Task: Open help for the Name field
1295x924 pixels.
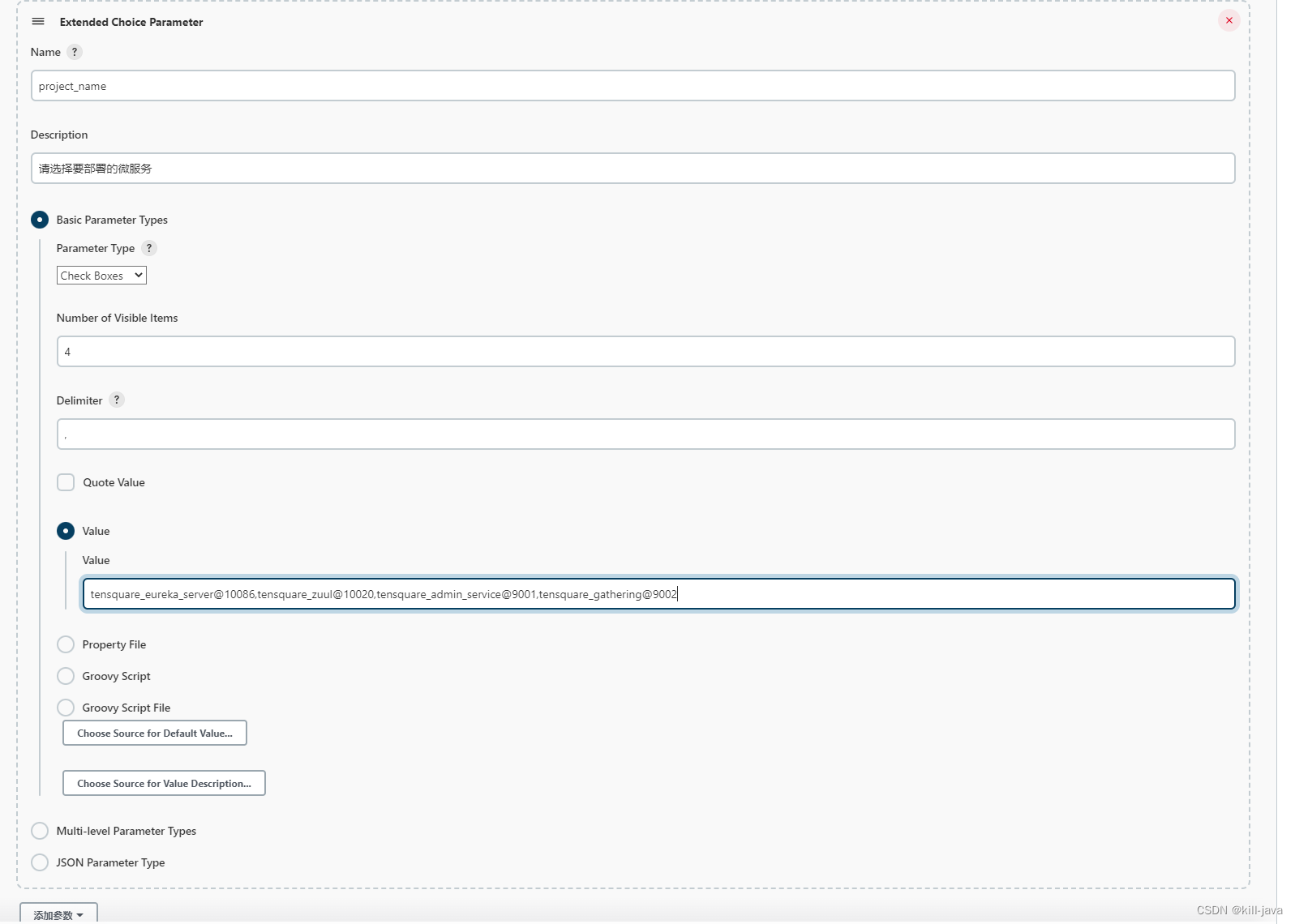Action: tap(75, 52)
